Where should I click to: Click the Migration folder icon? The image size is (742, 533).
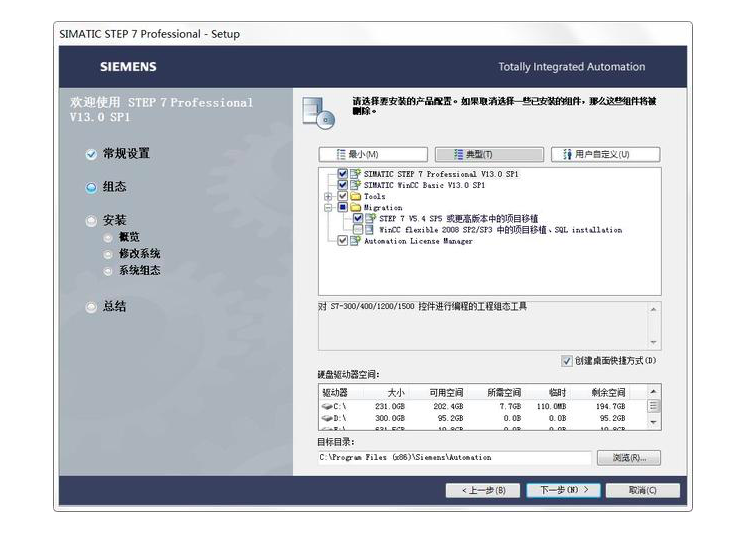(x=355, y=207)
